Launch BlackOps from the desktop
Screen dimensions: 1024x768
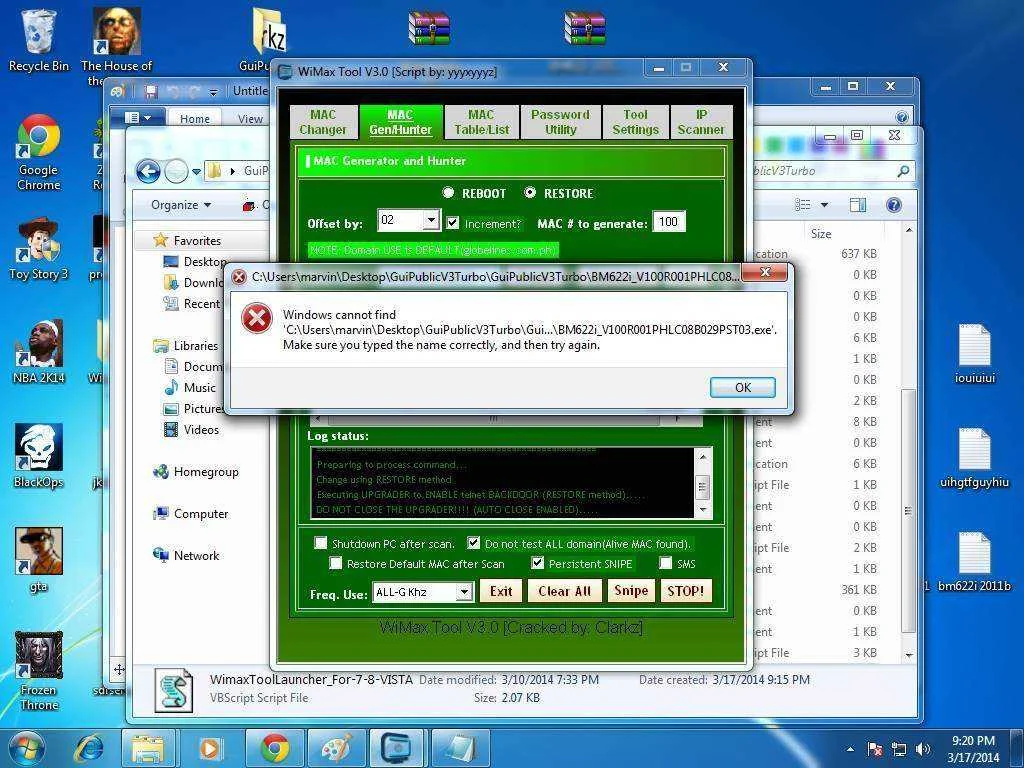39,456
